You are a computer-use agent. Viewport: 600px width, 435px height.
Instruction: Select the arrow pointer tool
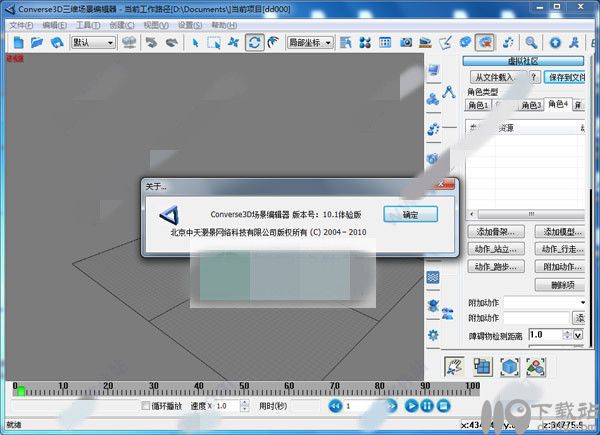pos(195,42)
